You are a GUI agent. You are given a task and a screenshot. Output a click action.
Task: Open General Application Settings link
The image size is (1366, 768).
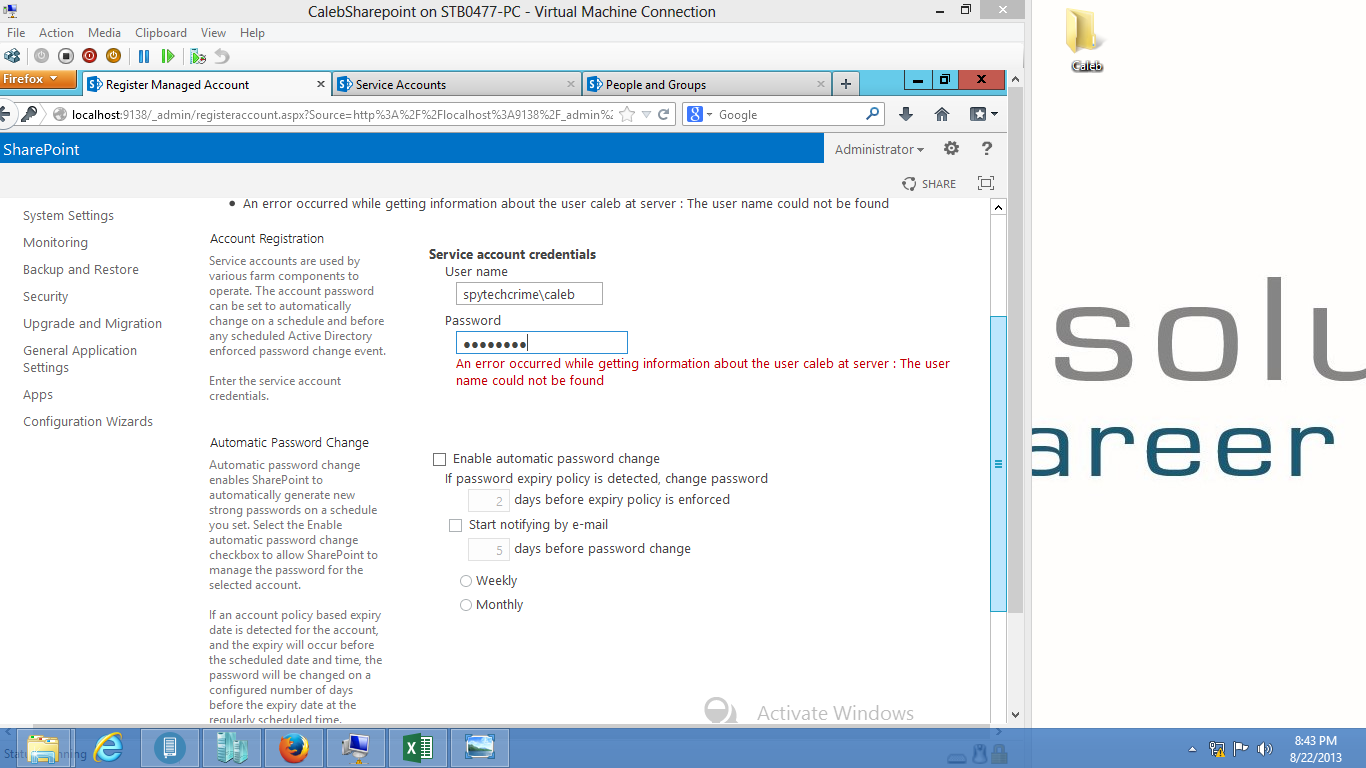80,359
